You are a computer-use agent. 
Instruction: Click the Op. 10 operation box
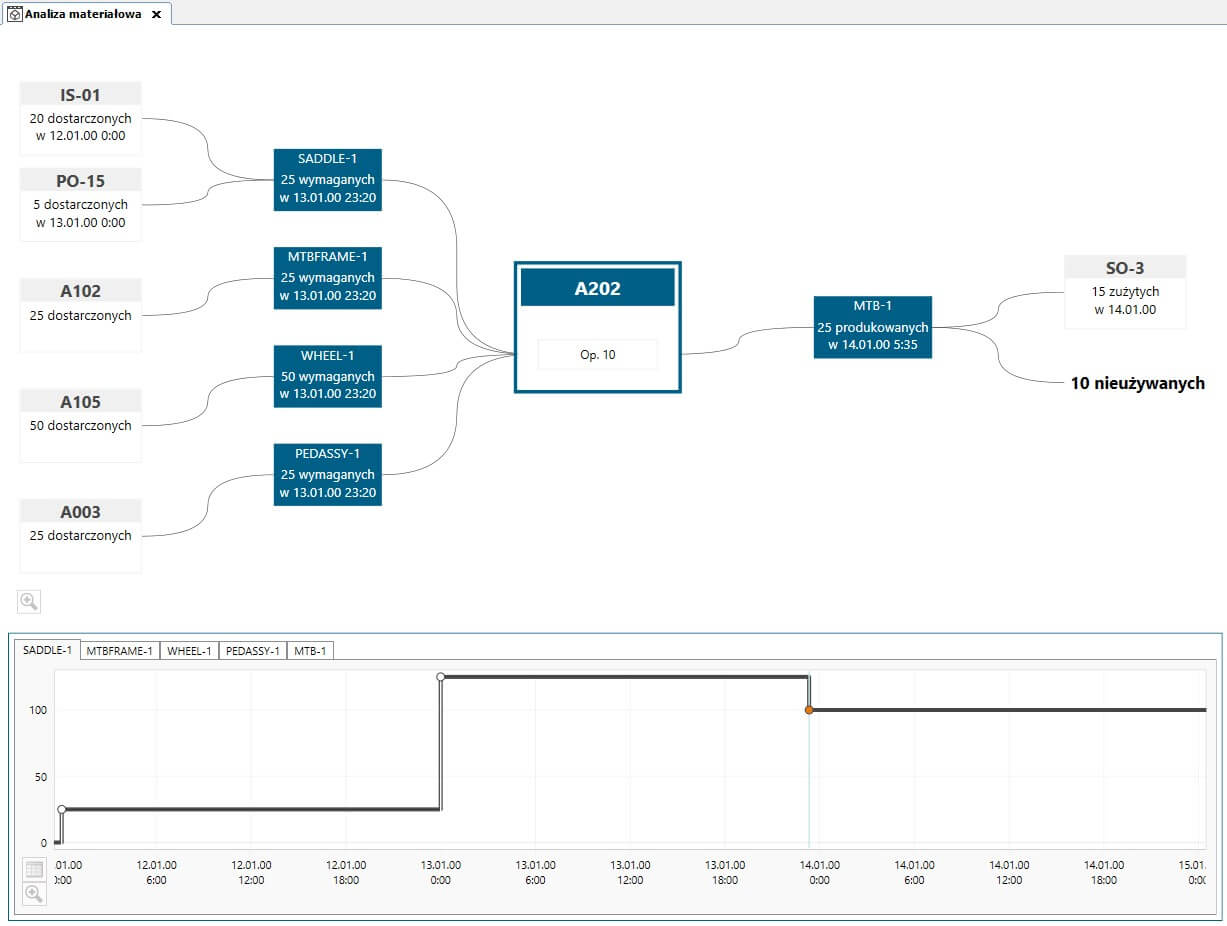coord(598,355)
